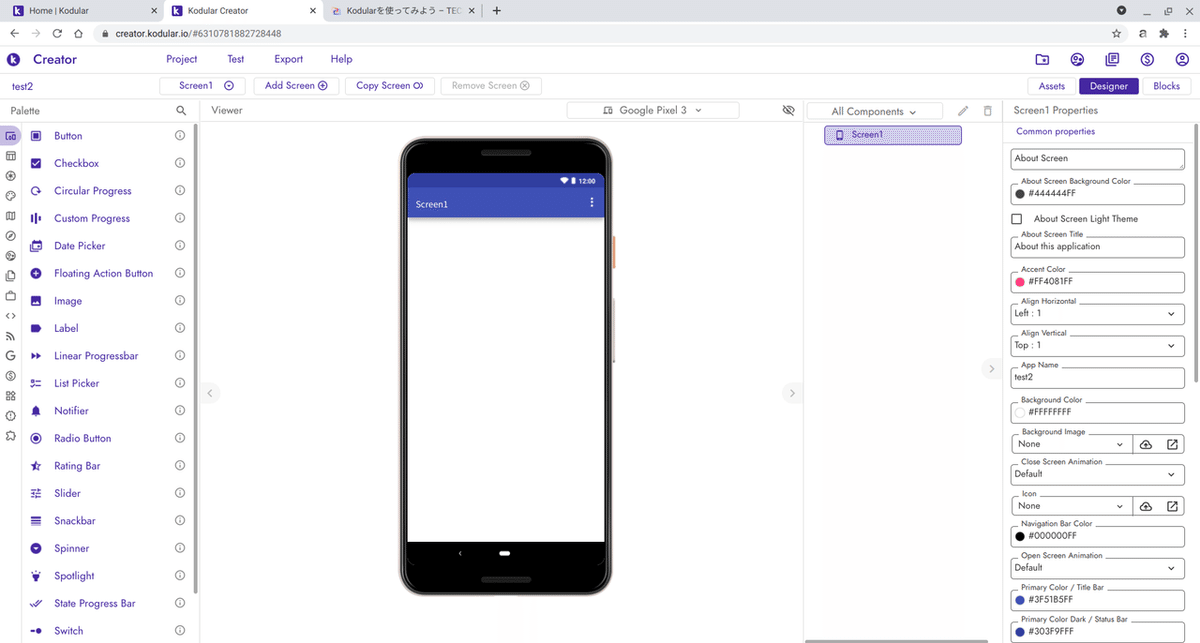The height and width of the screenshot is (643, 1200).
Task: Show info for Spinner component
Action: pyautogui.click(x=180, y=549)
